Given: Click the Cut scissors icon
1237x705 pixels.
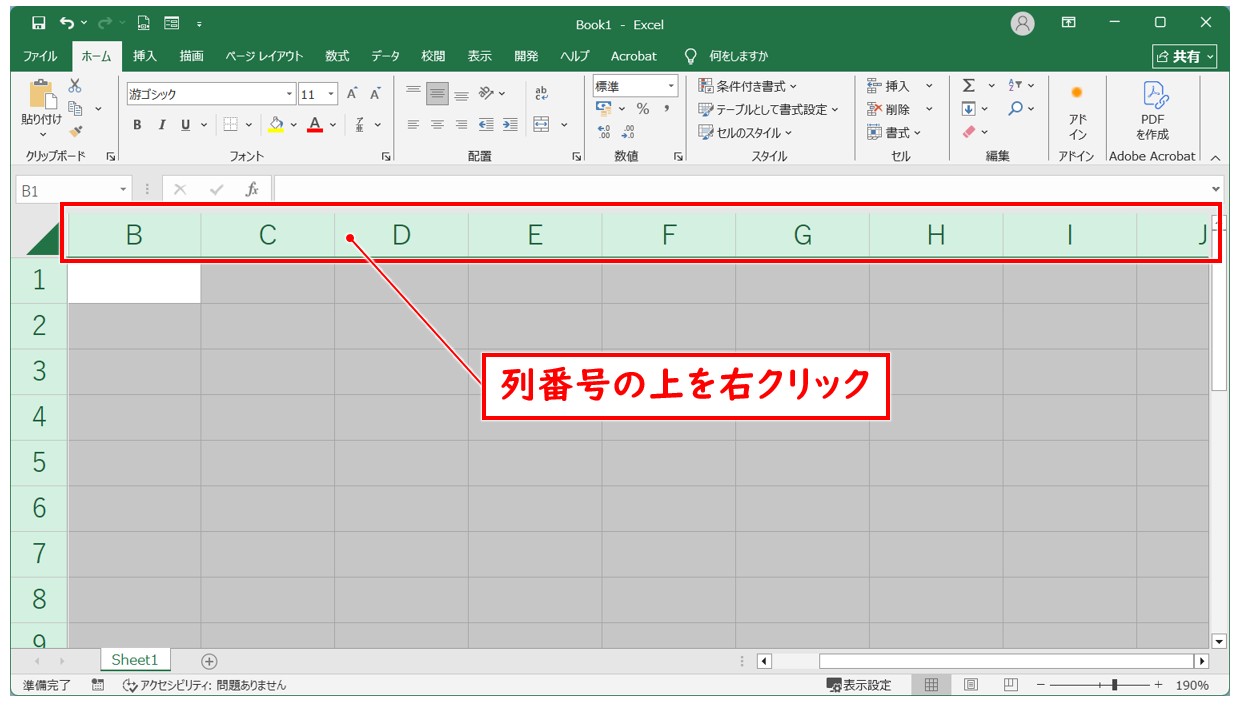Looking at the screenshot, I should 75,86.
